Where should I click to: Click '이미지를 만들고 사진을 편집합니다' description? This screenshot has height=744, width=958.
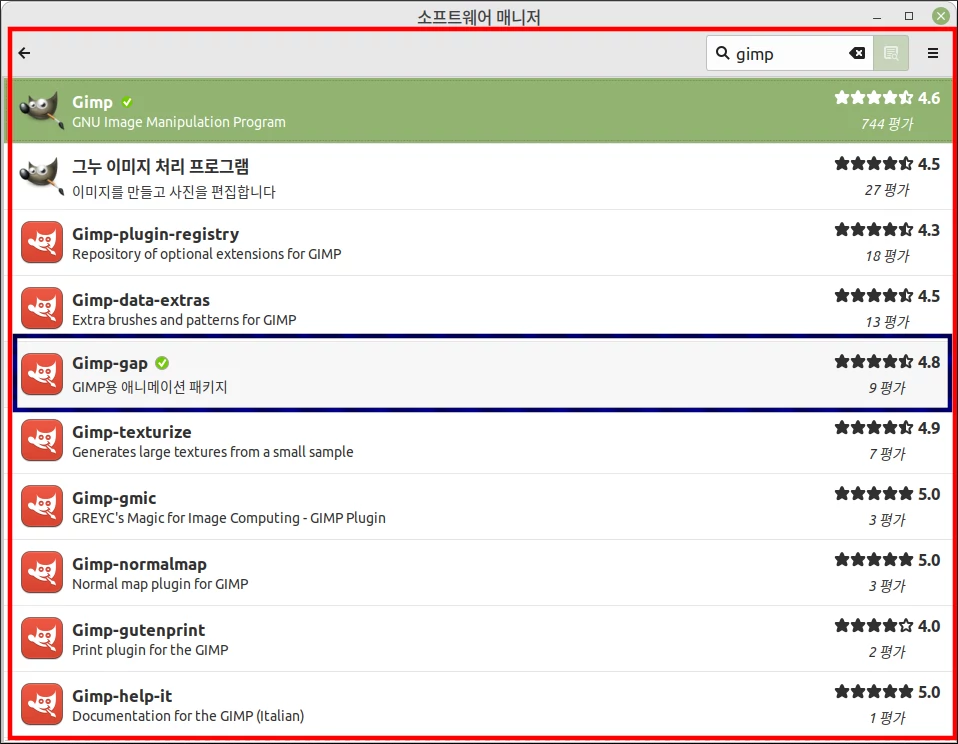coord(174,192)
